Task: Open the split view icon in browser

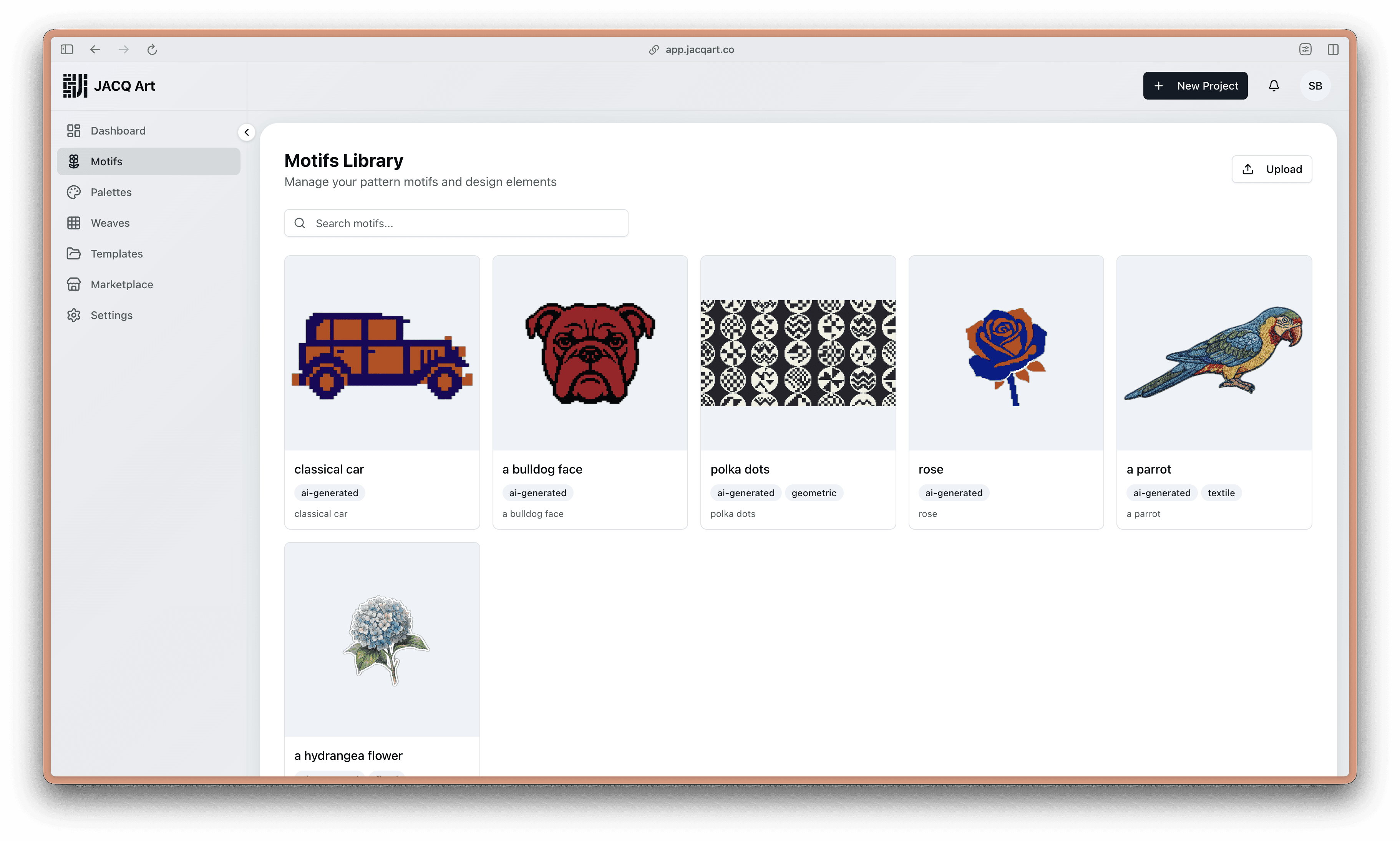Action: point(1333,49)
